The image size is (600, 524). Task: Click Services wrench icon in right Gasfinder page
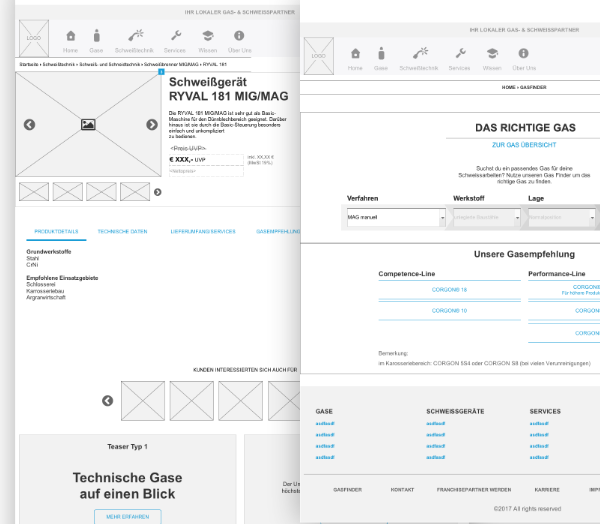pos(459,54)
